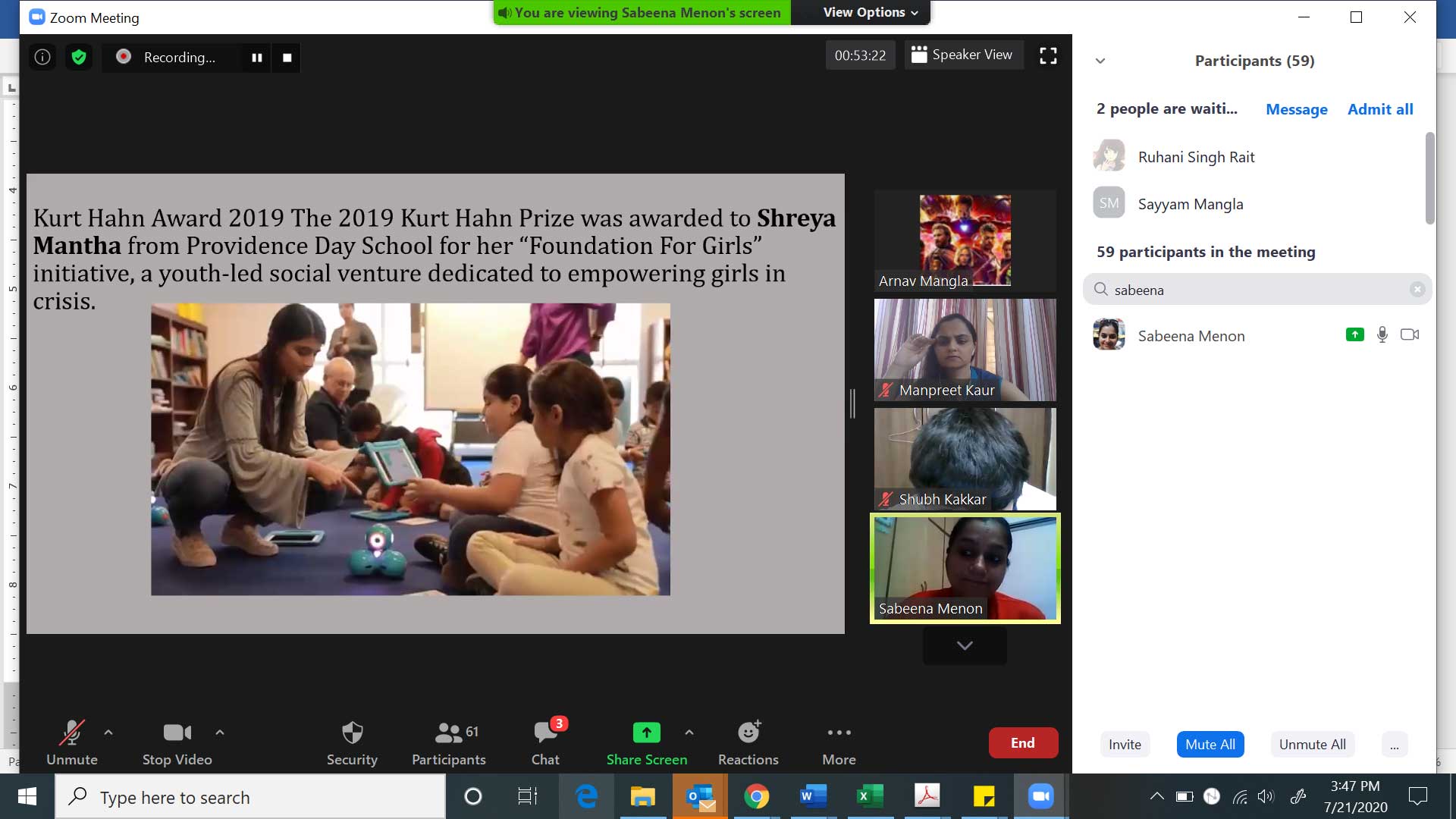The image size is (1456, 819).
Task: Open Task View on the taskbar
Action: 527,796
